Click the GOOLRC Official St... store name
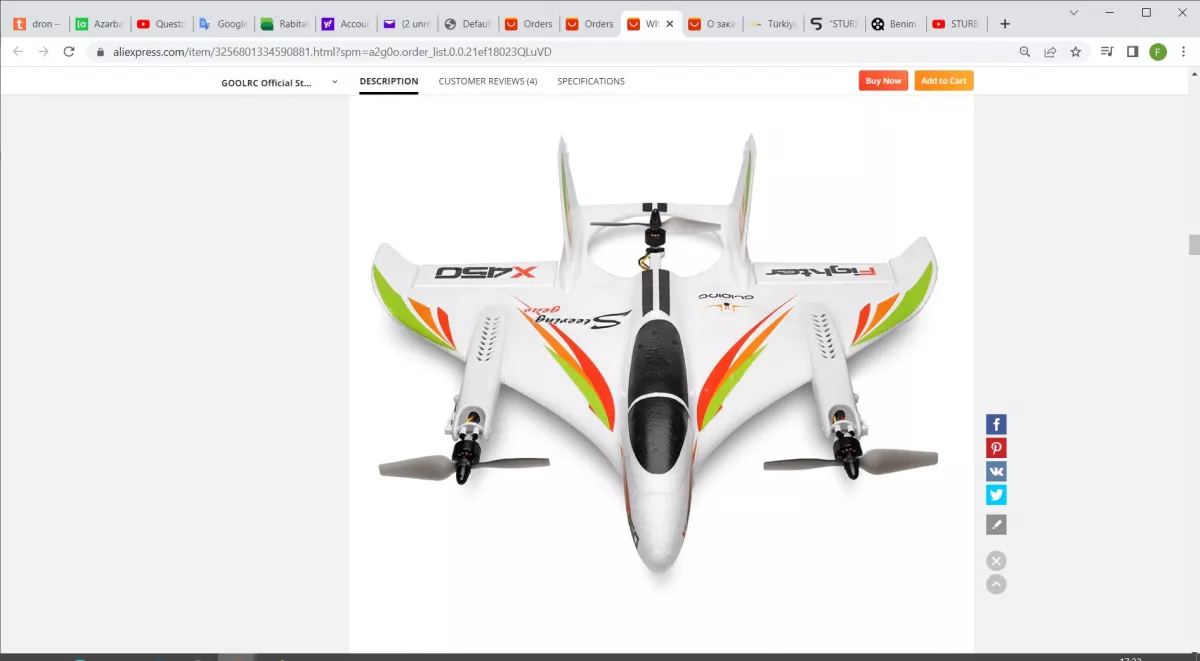This screenshot has width=1200, height=661. click(x=266, y=83)
